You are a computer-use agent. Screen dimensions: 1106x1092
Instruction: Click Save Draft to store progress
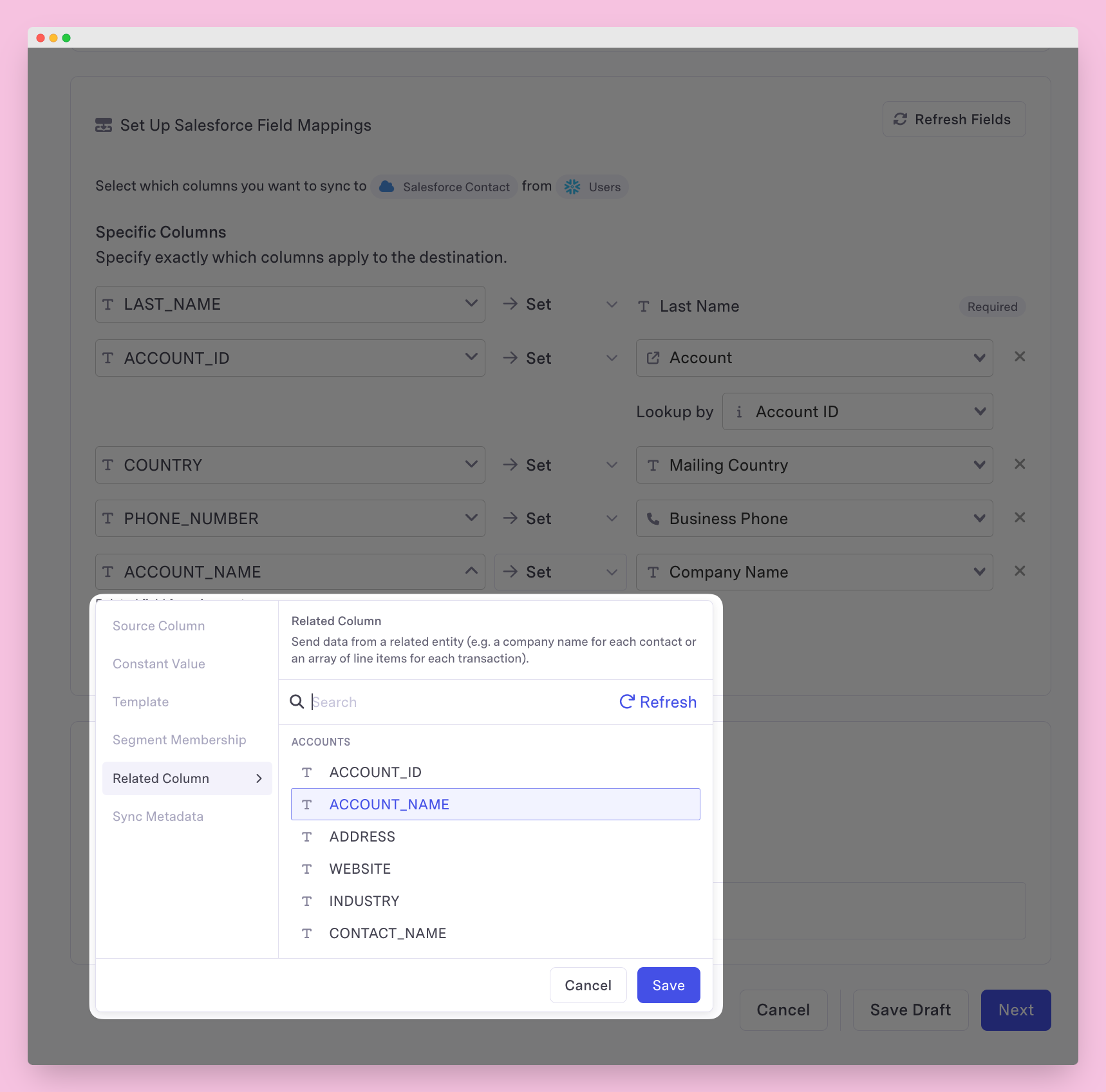[910, 1010]
